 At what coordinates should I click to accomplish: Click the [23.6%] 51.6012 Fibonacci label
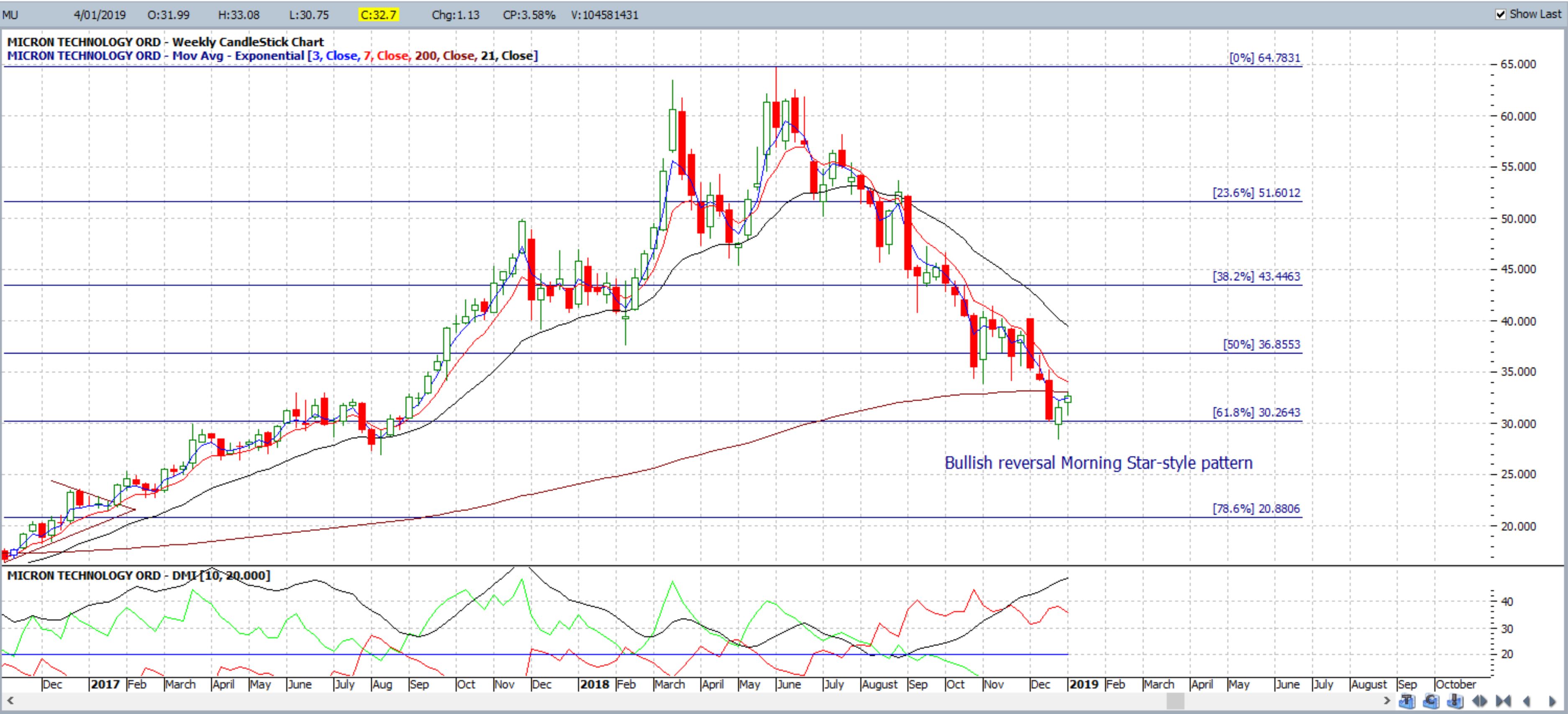1256,193
